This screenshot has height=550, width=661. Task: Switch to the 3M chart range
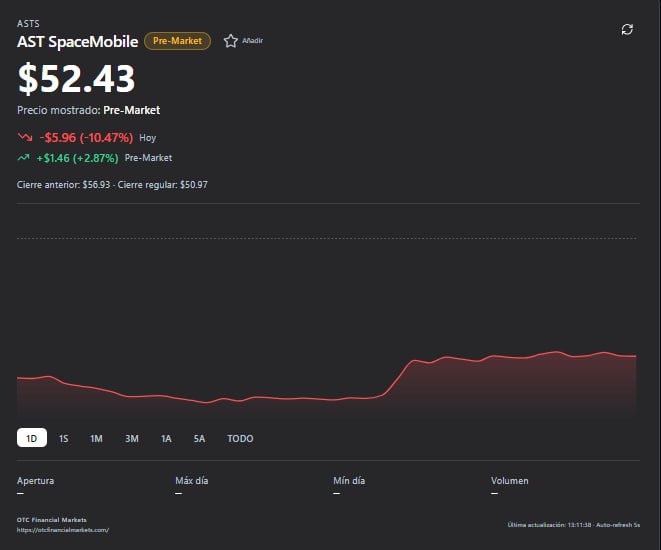(132, 439)
